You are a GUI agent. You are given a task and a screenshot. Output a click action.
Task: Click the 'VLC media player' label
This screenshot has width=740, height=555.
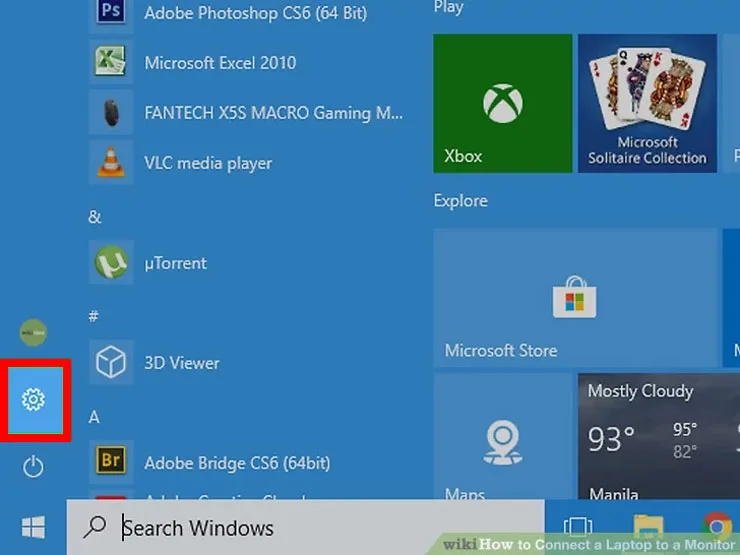(208, 163)
